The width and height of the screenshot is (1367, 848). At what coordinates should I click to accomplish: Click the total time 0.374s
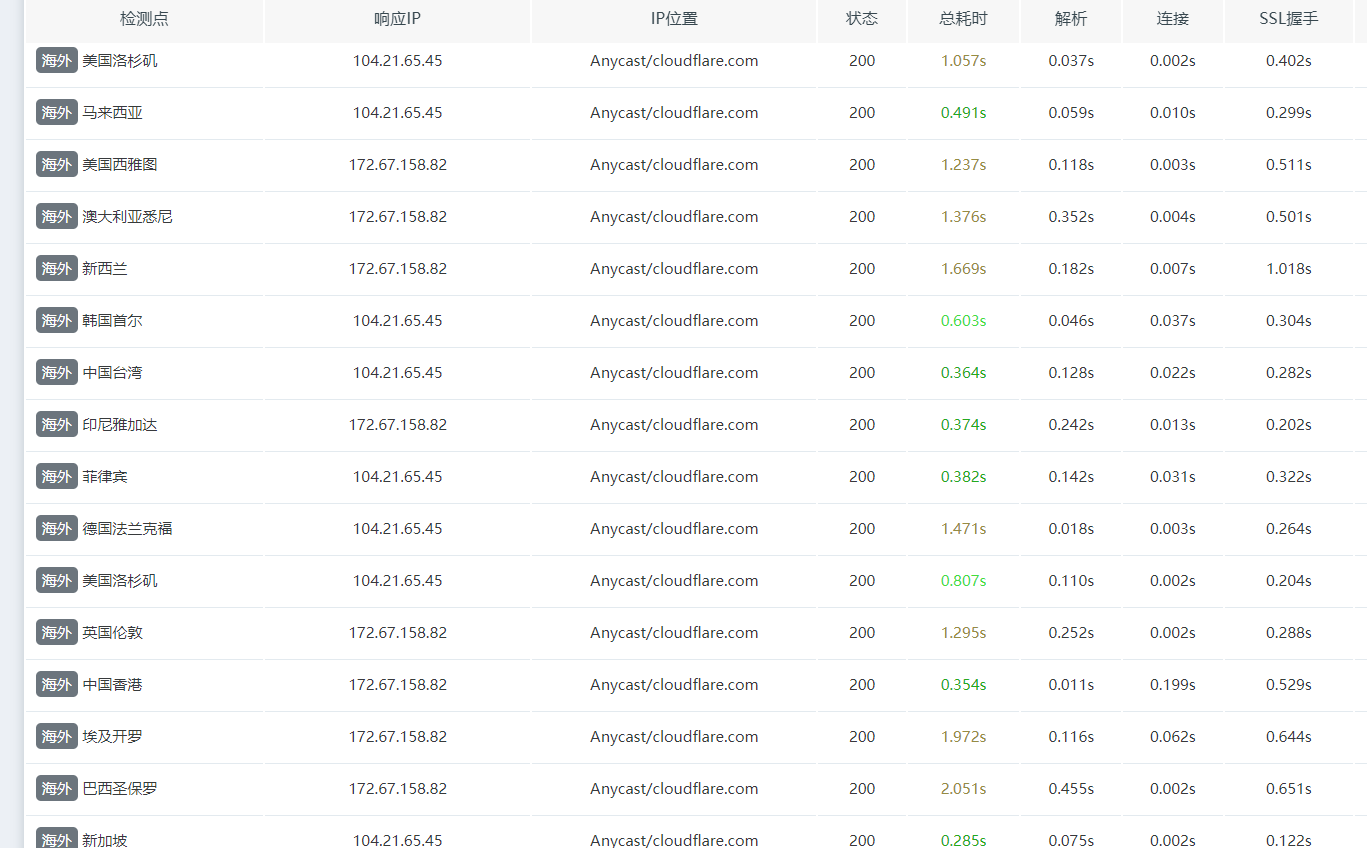click(x=963, y=425)
